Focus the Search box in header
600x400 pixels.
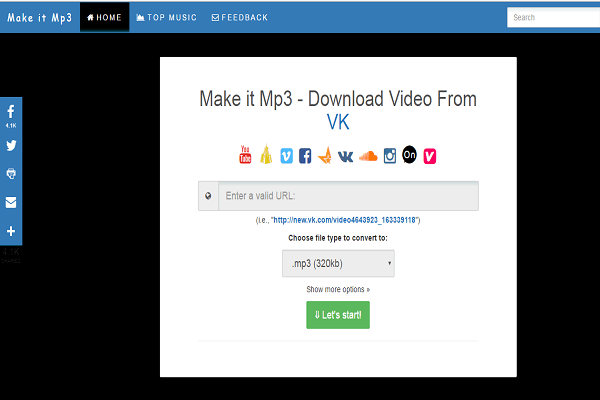(x=553, y=17)
